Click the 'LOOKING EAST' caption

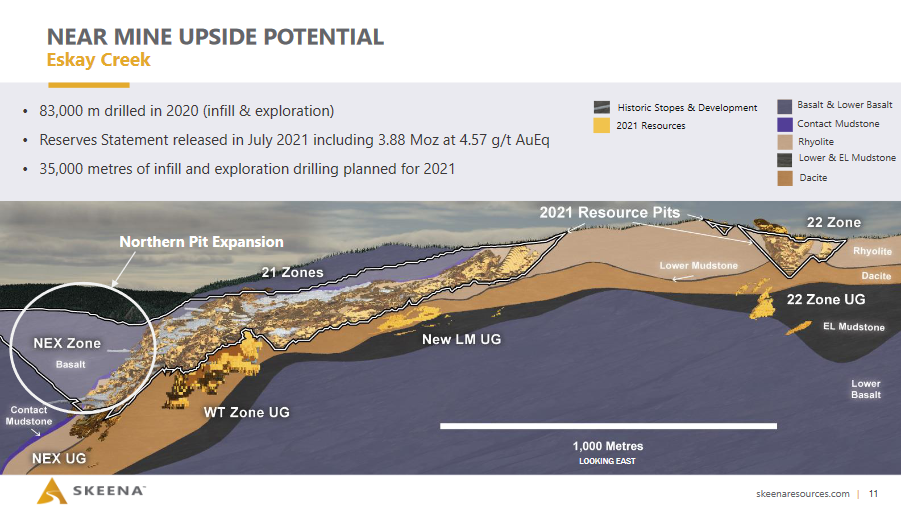607,461
